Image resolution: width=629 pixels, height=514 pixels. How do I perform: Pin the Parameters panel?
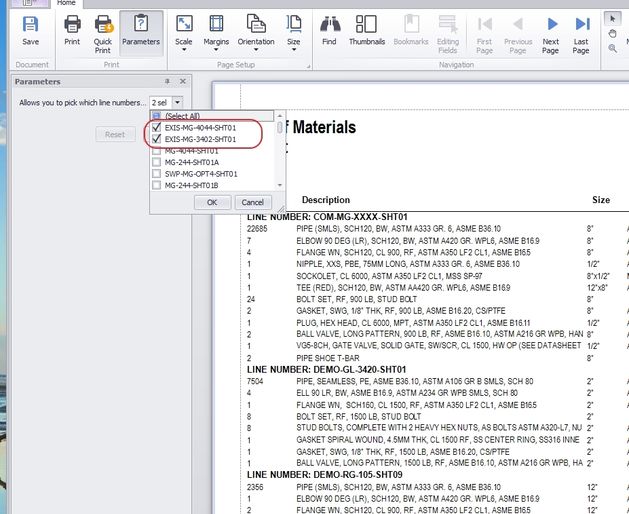coord(167,81)
